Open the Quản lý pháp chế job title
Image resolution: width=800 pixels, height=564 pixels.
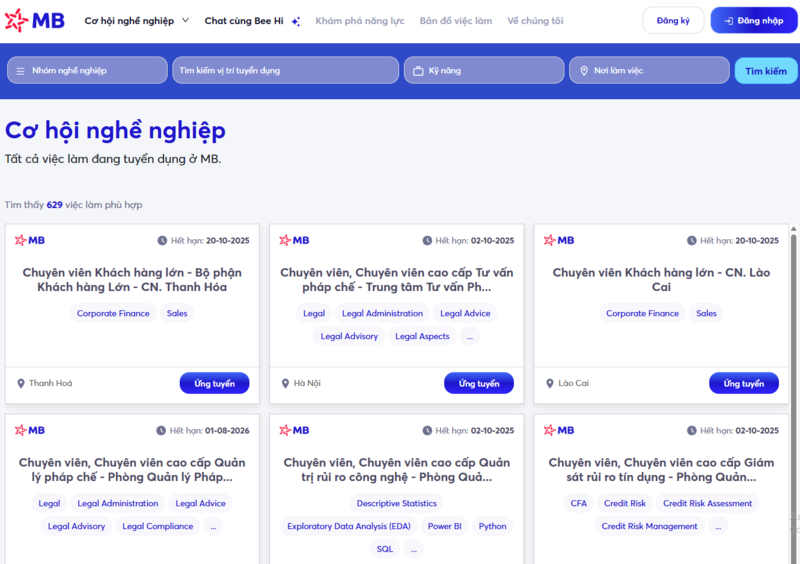tap(132, 470)
